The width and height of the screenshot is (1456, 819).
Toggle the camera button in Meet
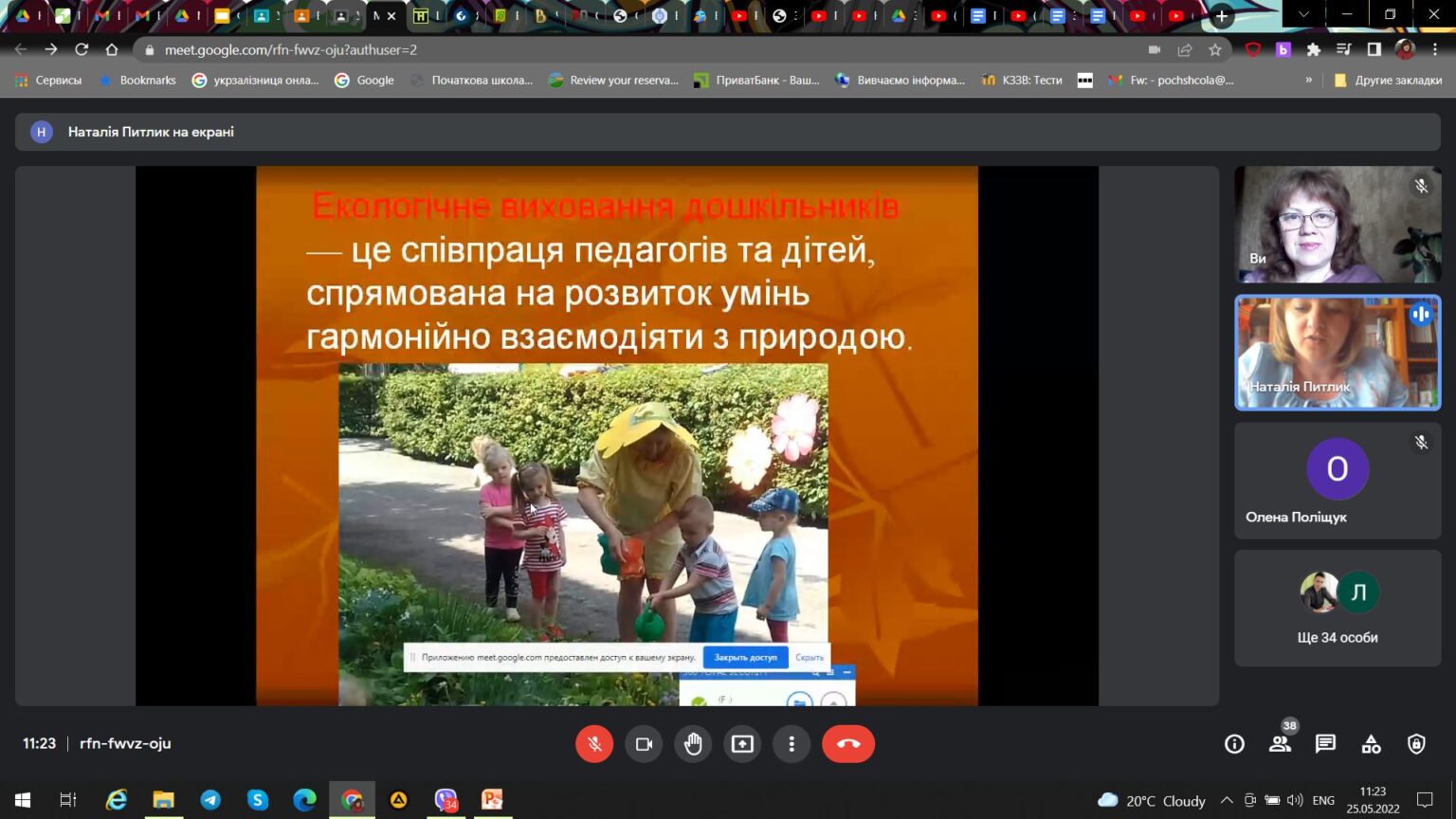coord(644,744)
